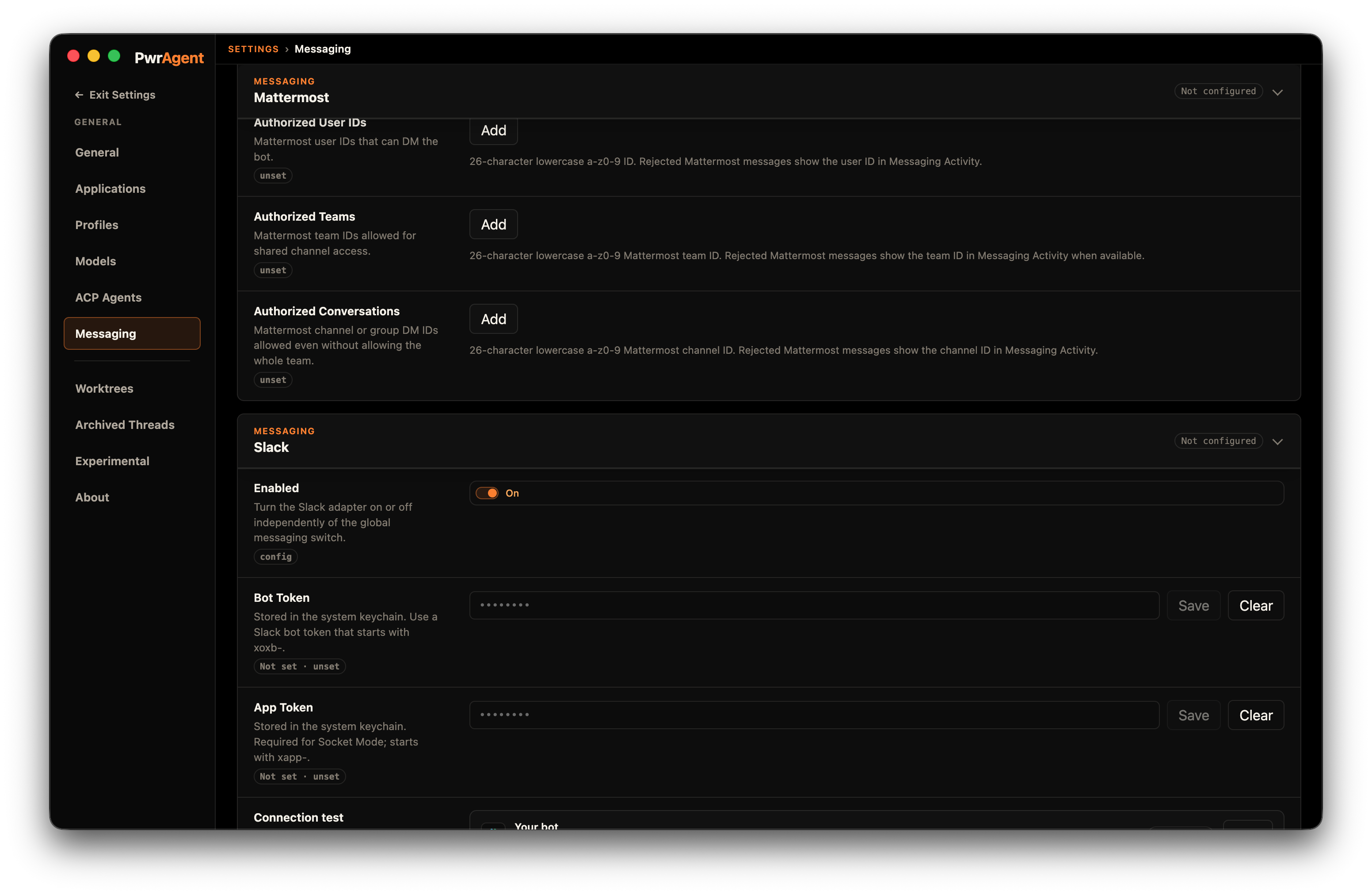This screenshot has width=1372, height=895.
Task: Save the Slack App Token
Action: click(x=1193, y=715)
